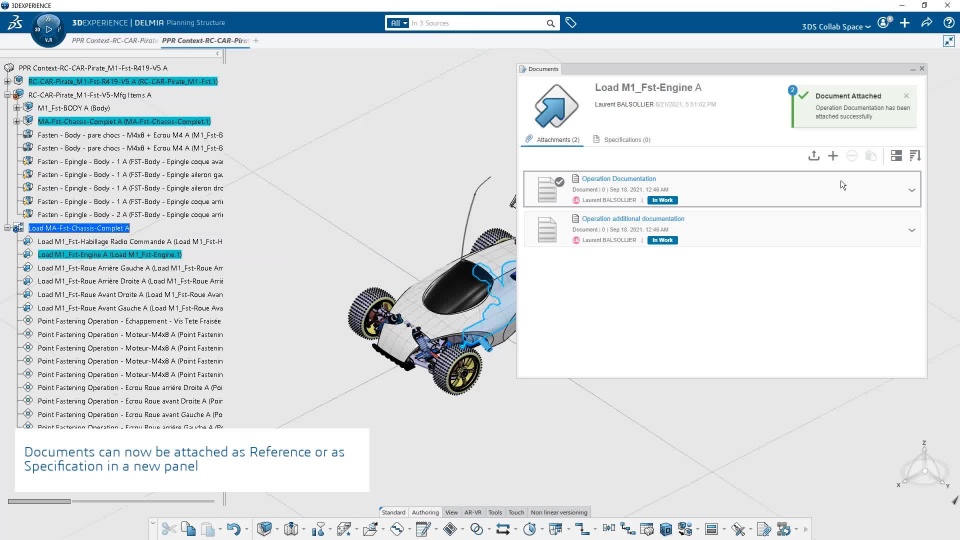Click the sort icon in Documents panel

(x=915, y=156)
